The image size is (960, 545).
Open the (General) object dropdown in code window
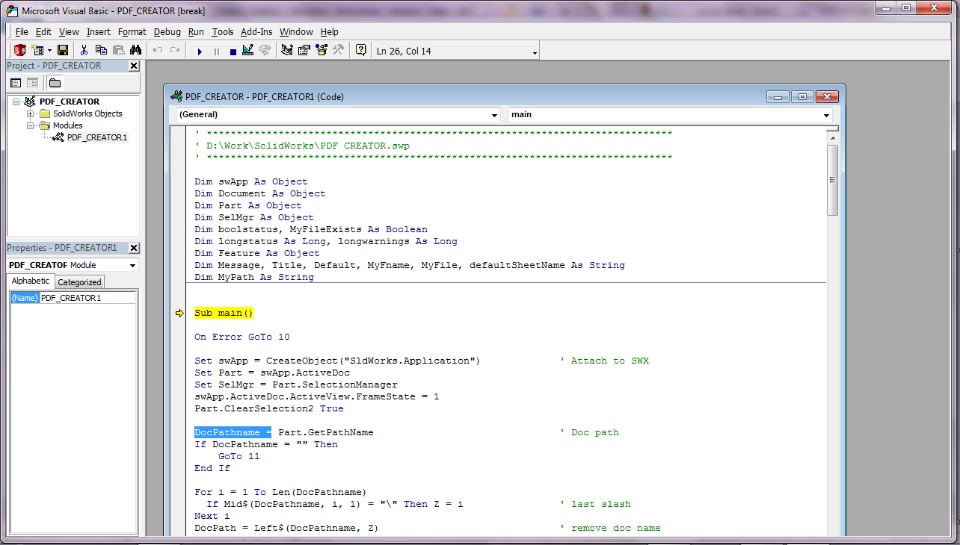tap(493, 115)
